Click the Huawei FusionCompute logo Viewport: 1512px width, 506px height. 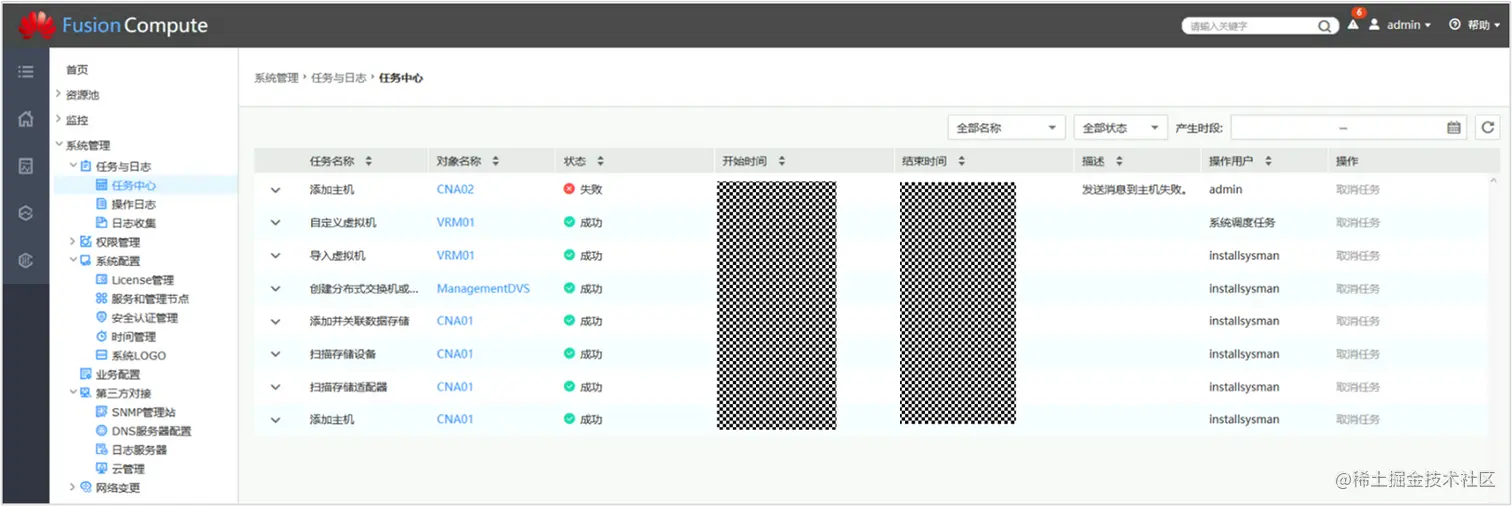coord(113,26)
